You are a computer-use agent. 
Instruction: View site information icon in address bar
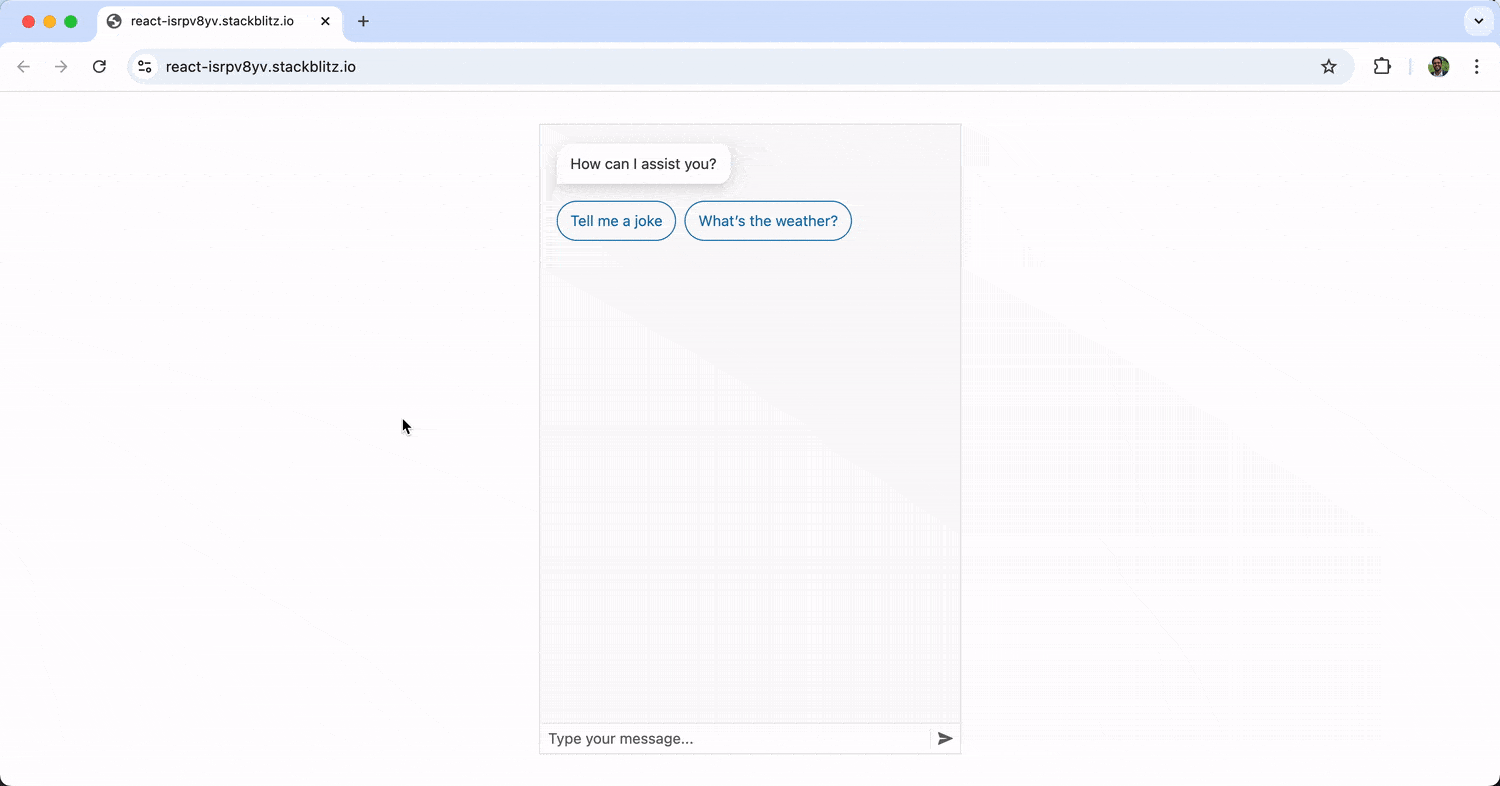145,67
